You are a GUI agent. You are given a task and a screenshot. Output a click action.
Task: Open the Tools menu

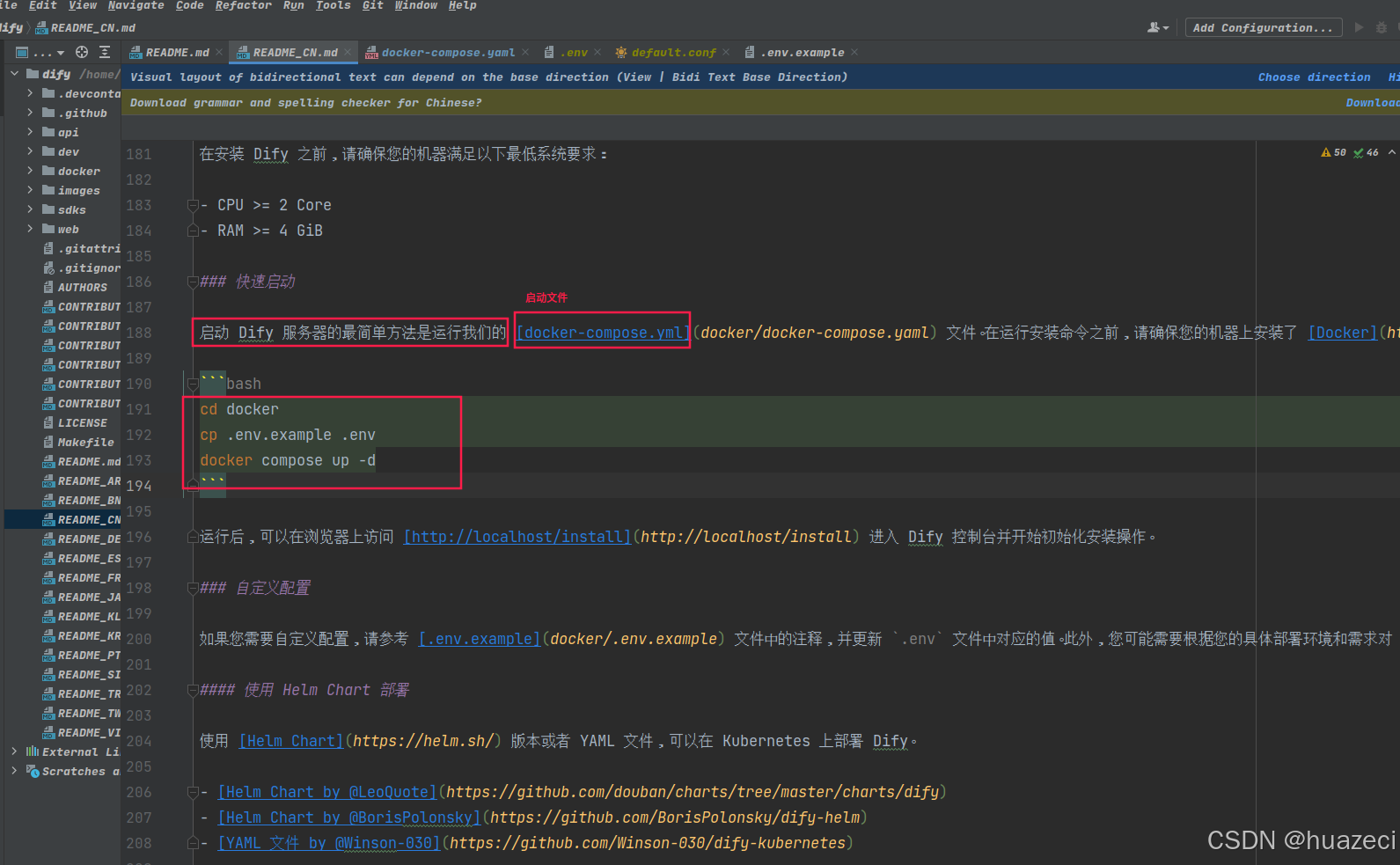(x=334, y=5)
